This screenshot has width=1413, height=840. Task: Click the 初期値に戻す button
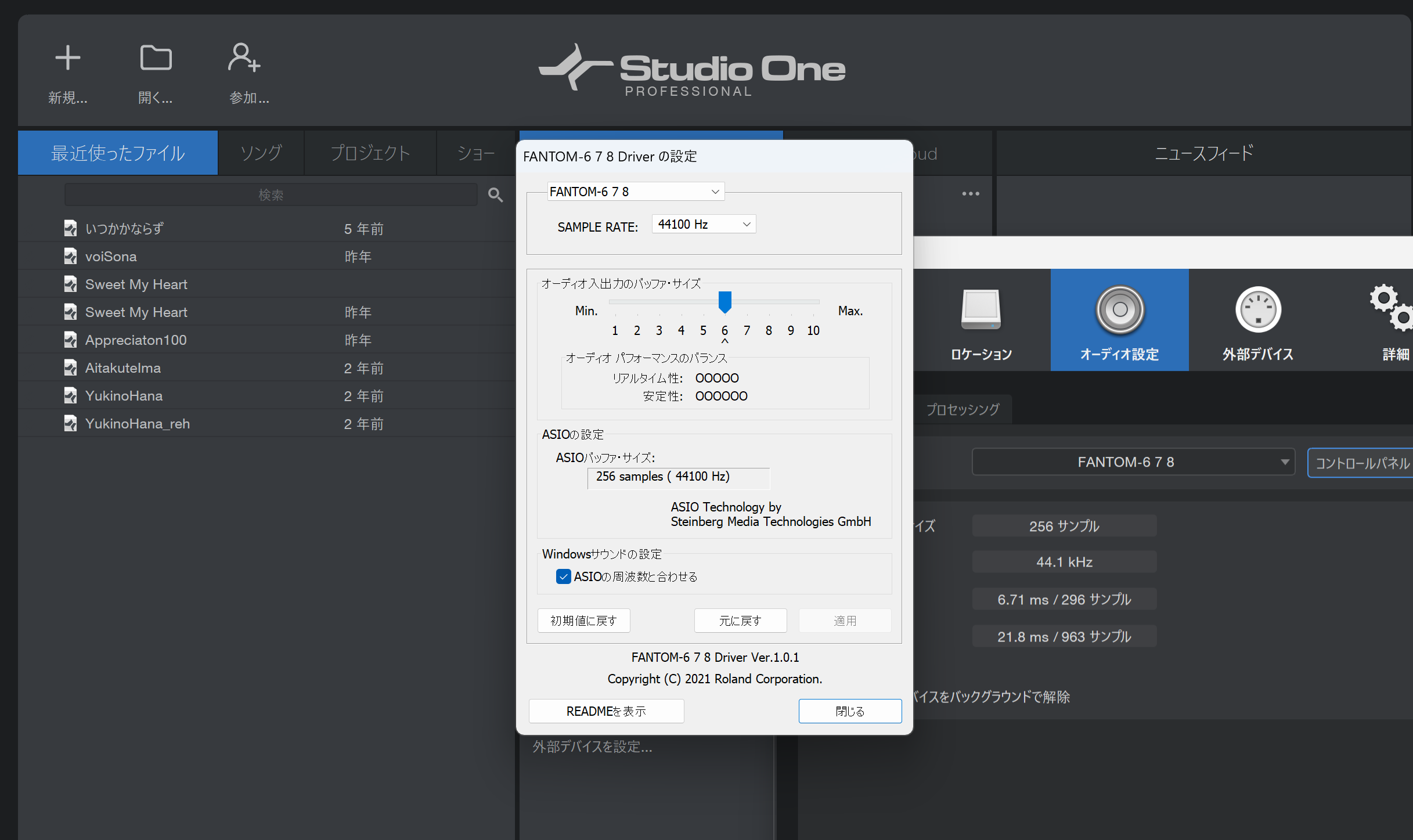click(x=583, y=621)
